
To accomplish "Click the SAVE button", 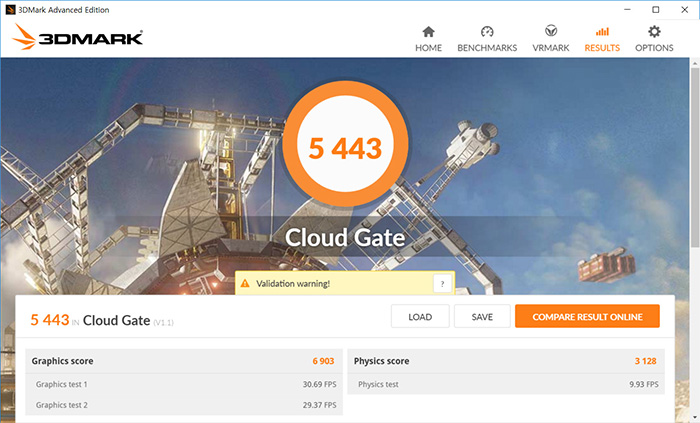I will coord(482,316).
